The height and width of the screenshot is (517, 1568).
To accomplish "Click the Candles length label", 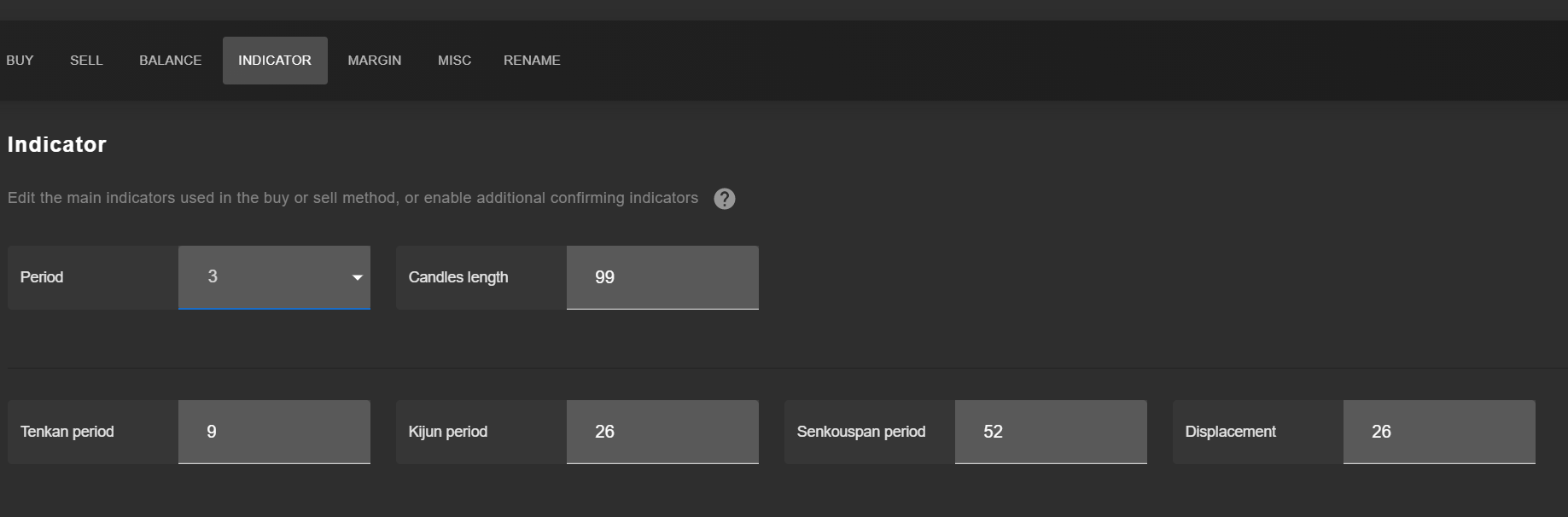I will click(x=458, y=277).
